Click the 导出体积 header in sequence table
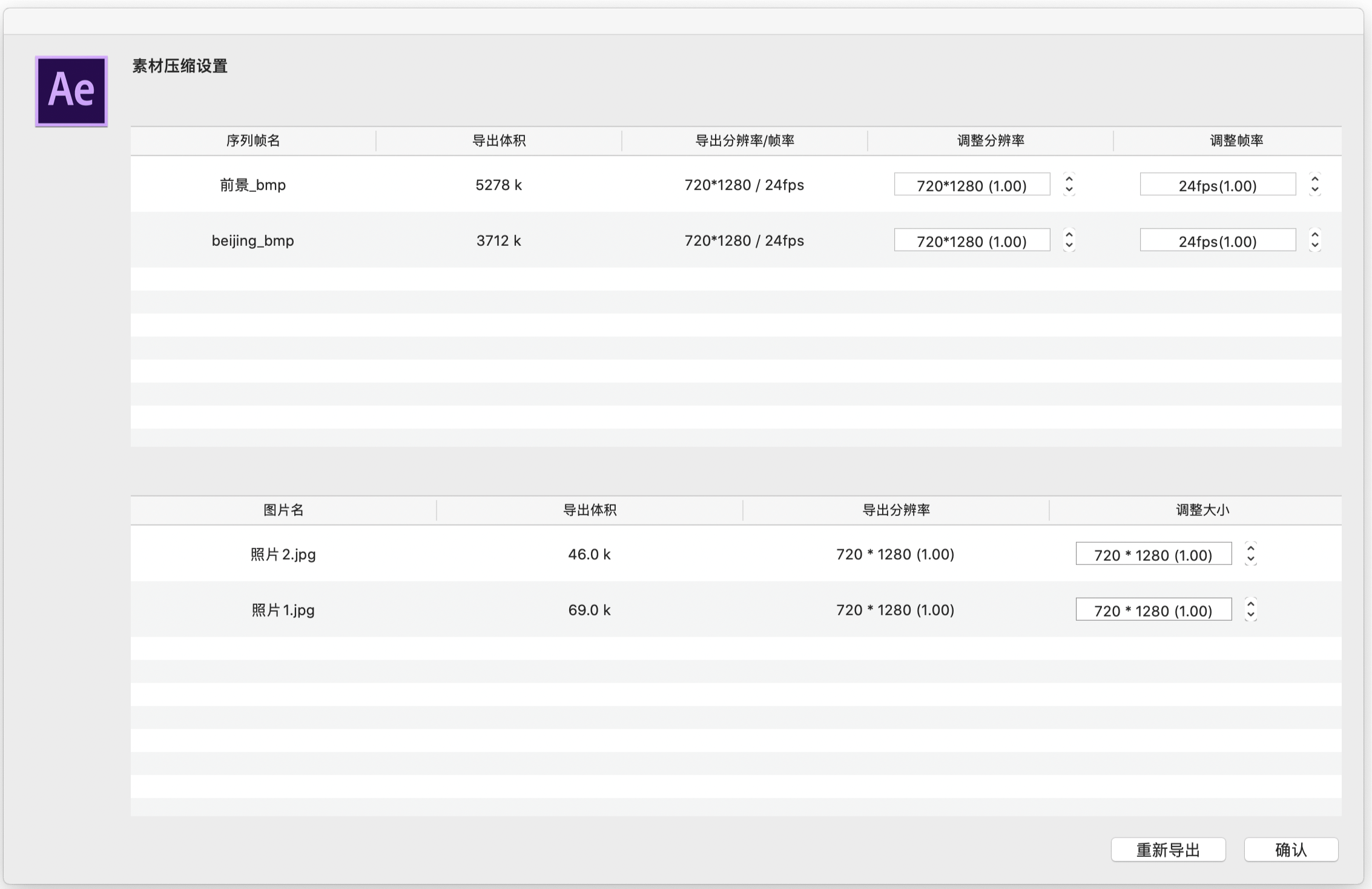1372x889 pixels. (499, 140)
